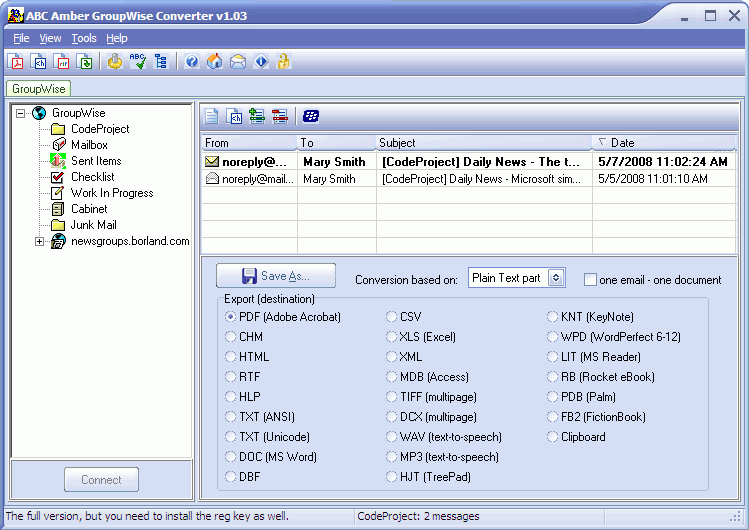Click the application icon in the title bar
This screenshot has height=530, width=749.
click(16, 15)
